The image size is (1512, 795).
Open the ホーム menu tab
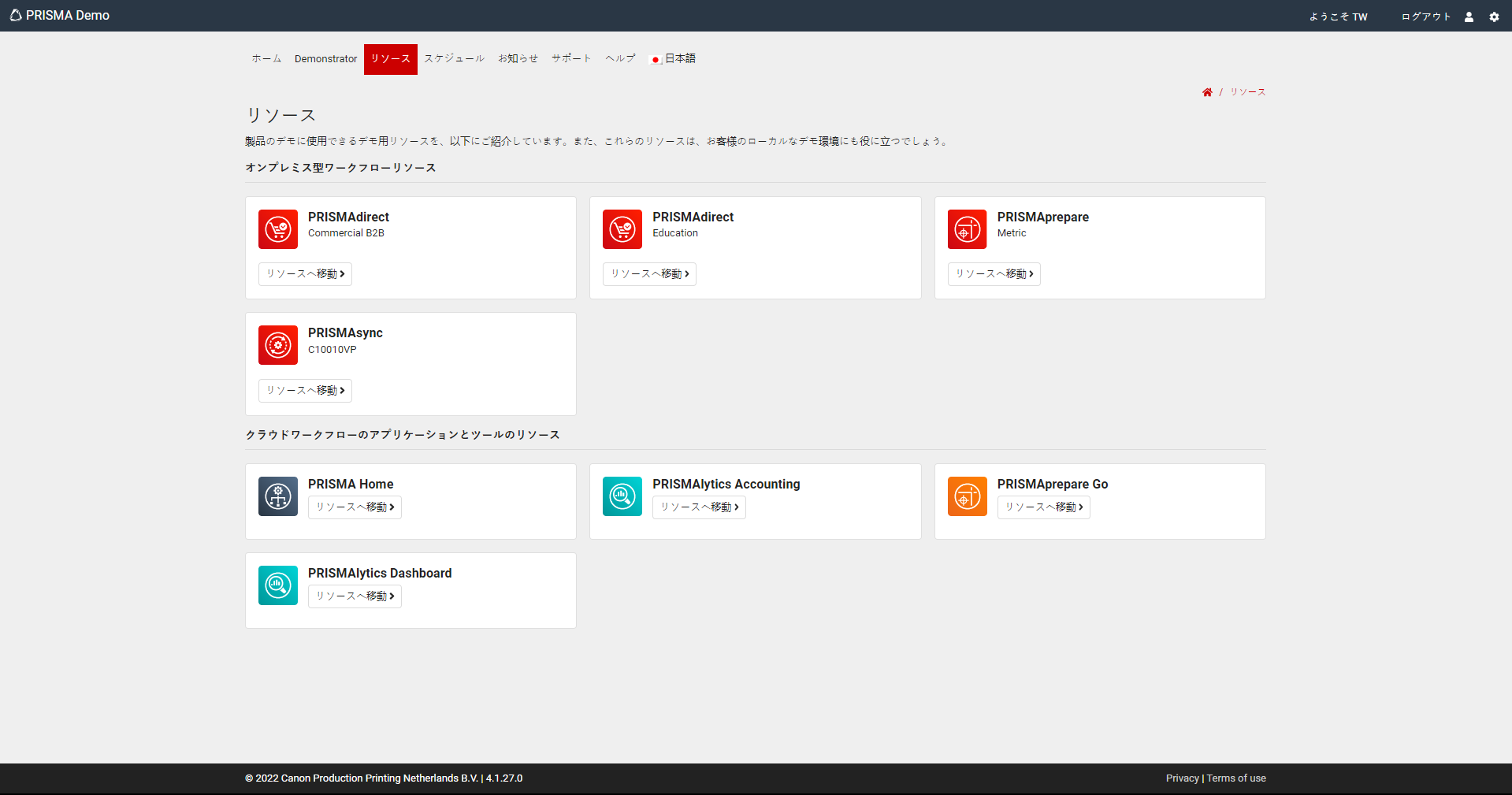click(266, 59)
